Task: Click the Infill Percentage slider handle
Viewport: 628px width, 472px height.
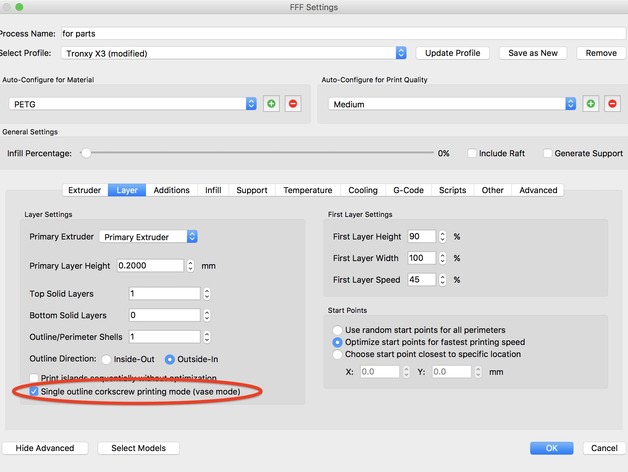Action: point(86,154)
